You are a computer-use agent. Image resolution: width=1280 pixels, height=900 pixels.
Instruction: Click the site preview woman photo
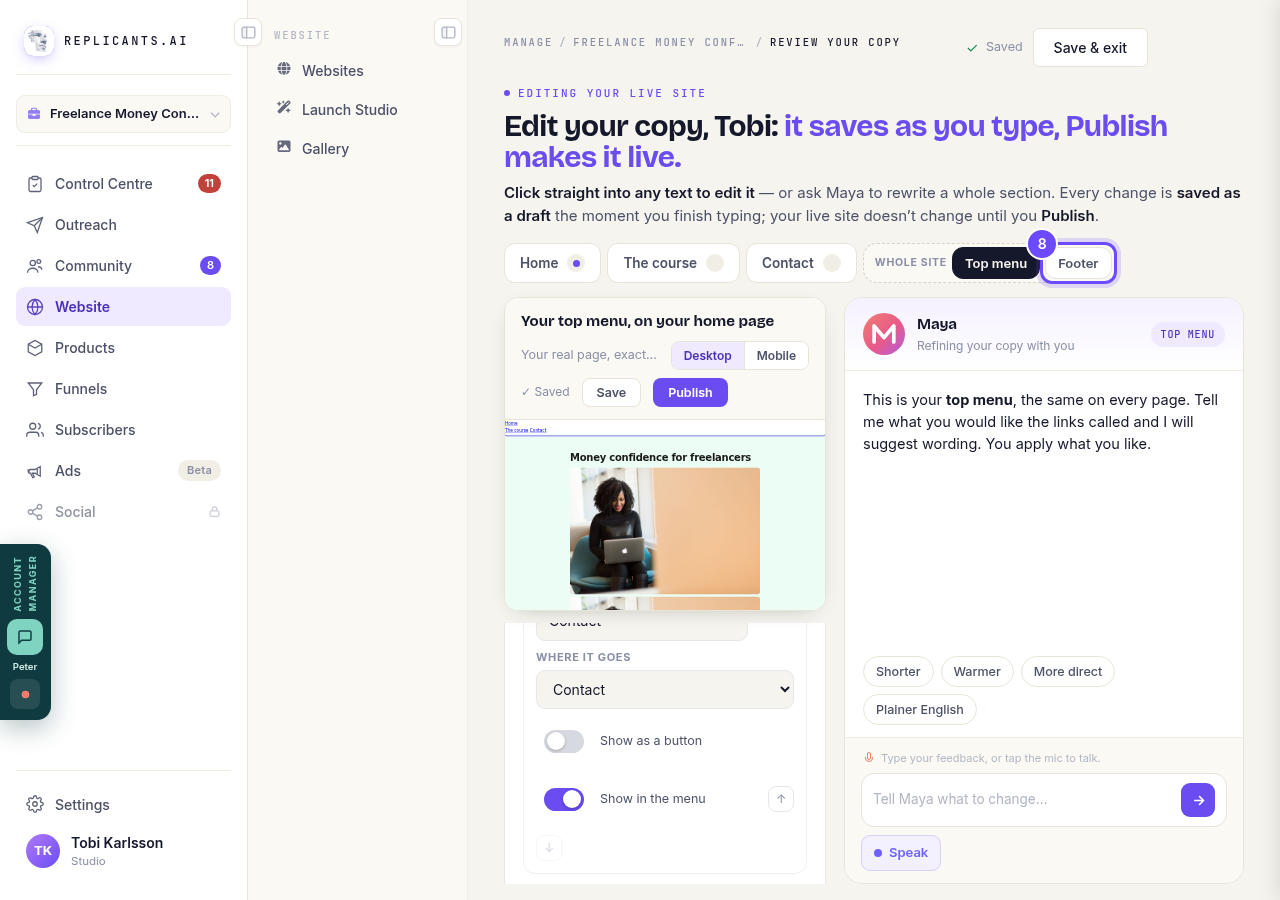coord(665,531)
